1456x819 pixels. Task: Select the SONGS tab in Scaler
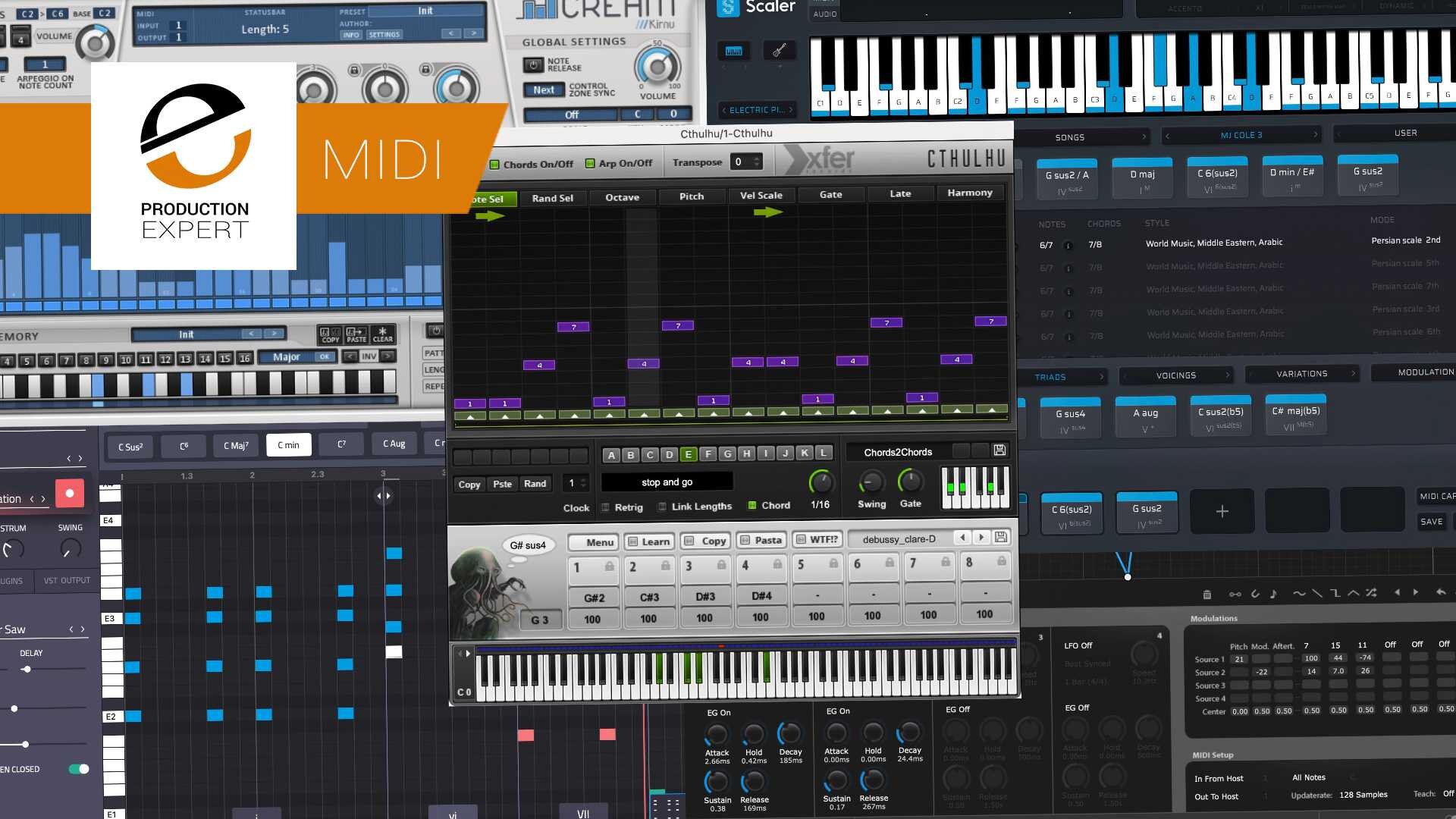coord(1069,138)
